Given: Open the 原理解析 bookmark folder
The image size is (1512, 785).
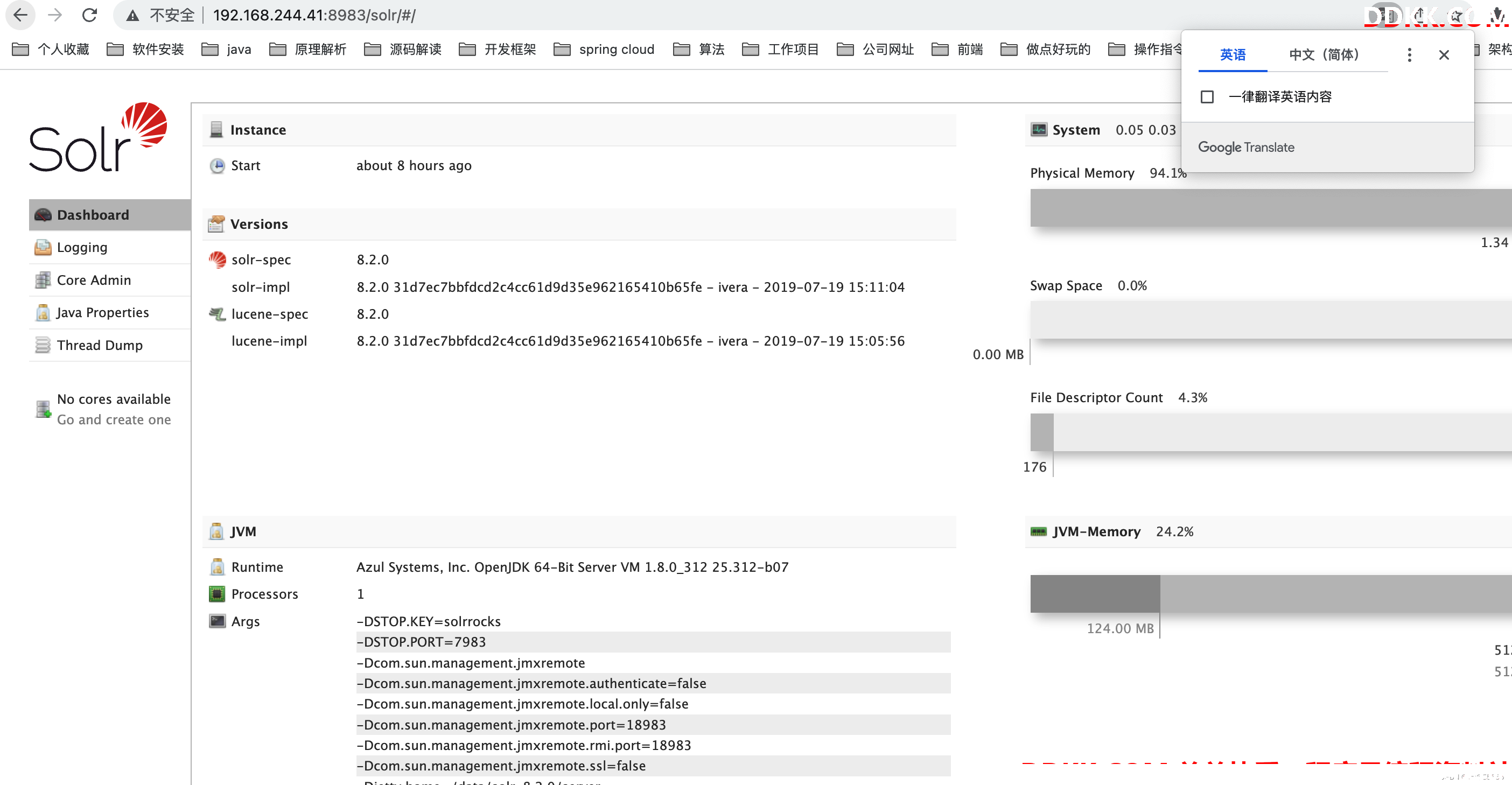Looking at the screenshot, I should 307,50.
